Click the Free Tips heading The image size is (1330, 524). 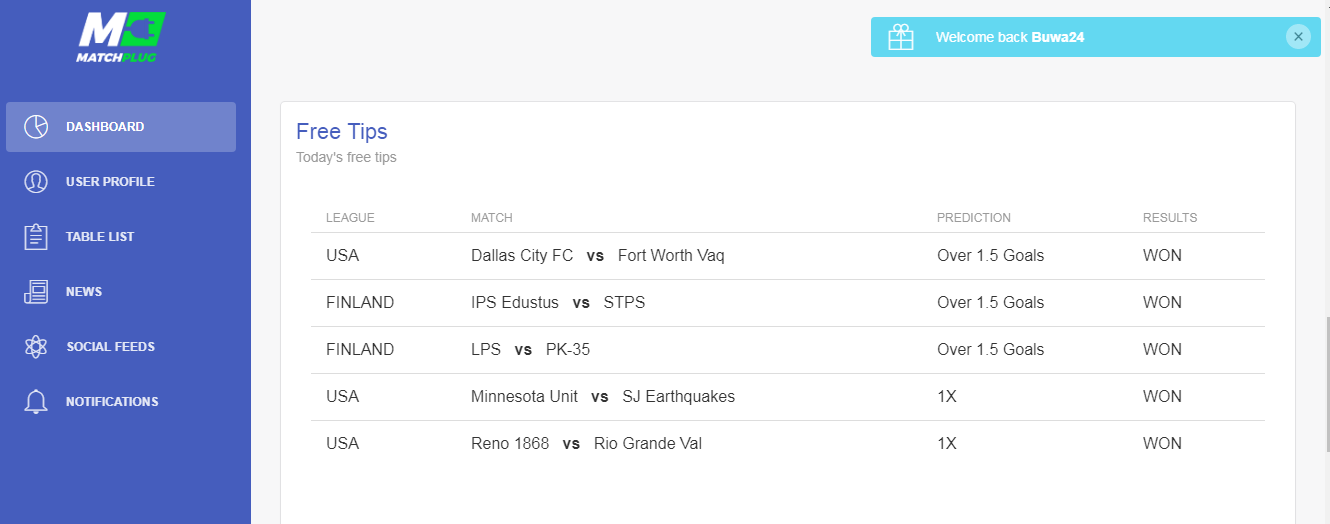point(342,131)
